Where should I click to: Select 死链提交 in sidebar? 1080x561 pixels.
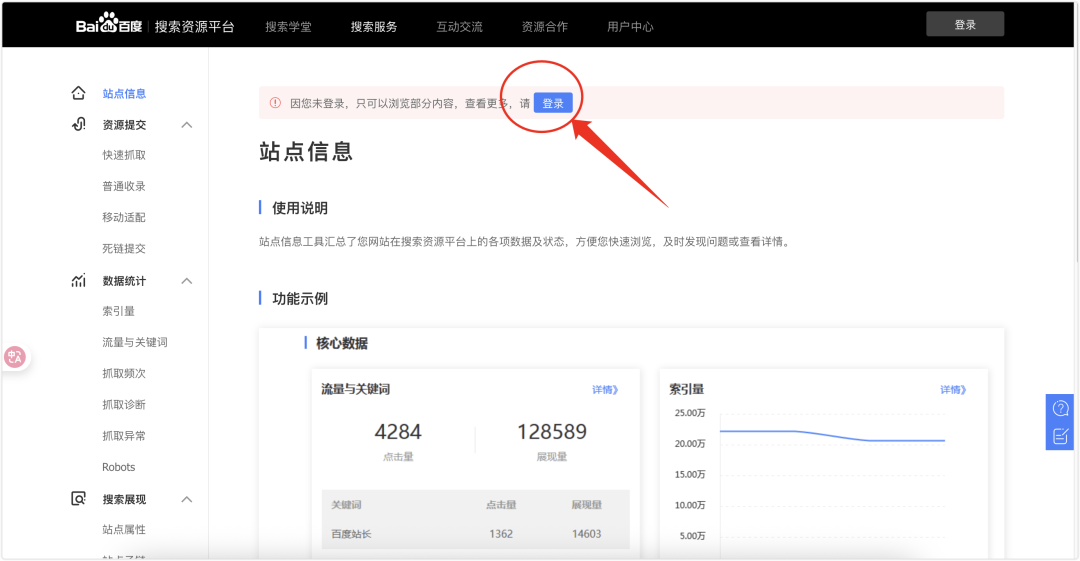[124, 248]
